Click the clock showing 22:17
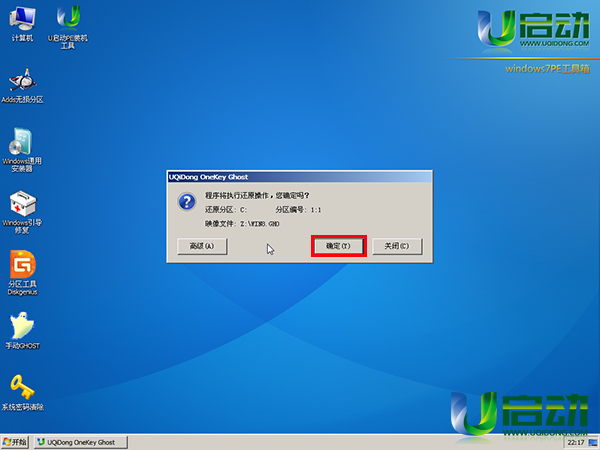600x450 pixels. 576,443
